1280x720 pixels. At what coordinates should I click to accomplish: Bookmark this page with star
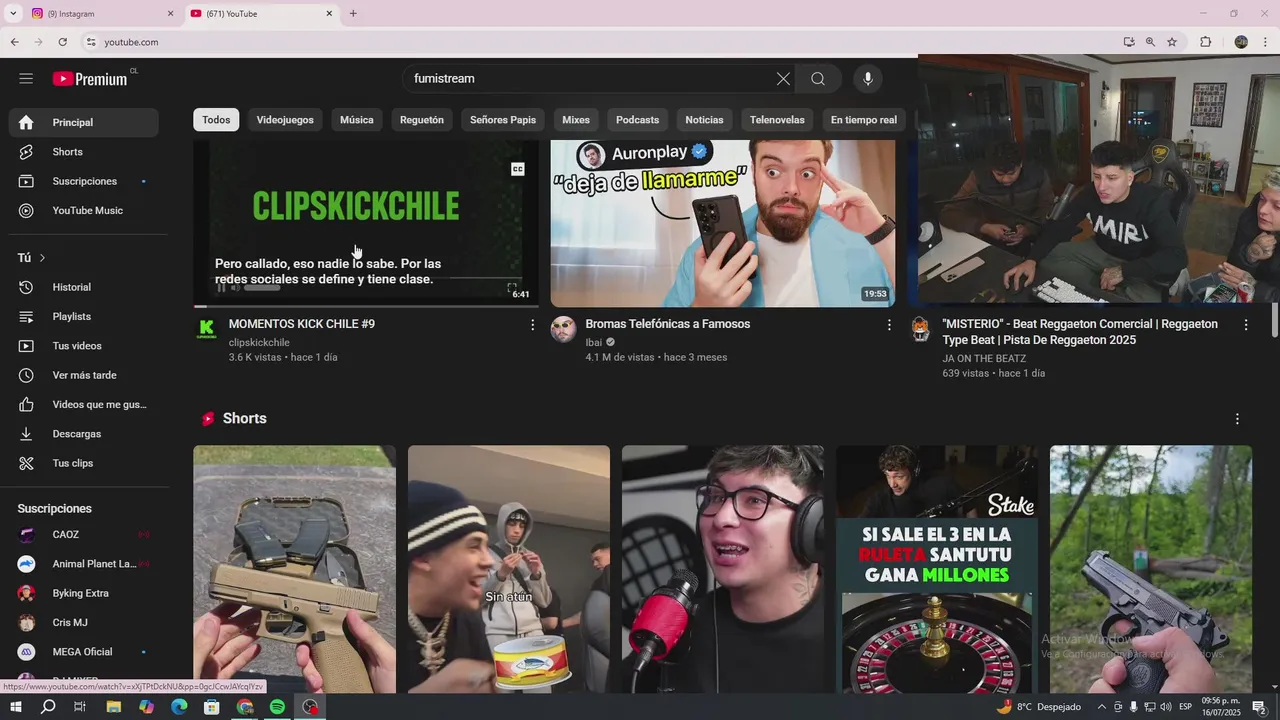click(1172, 42)
